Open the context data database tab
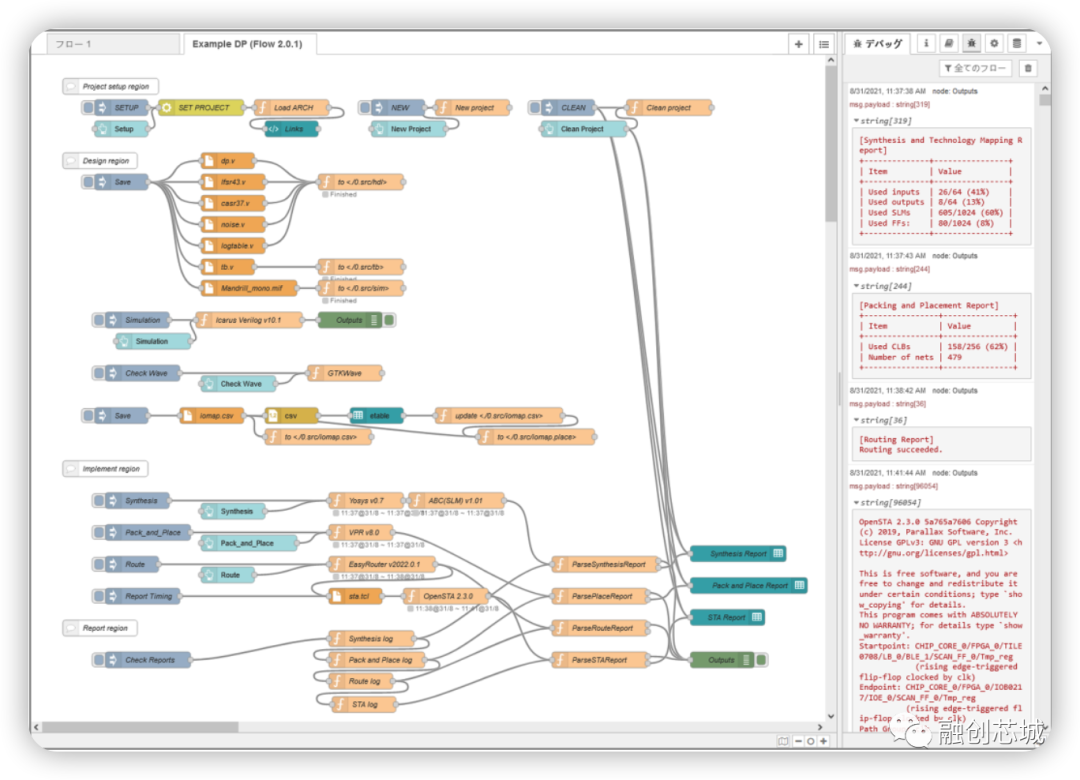Screen dimensions: 1080x780 [x=1017, y=43]
